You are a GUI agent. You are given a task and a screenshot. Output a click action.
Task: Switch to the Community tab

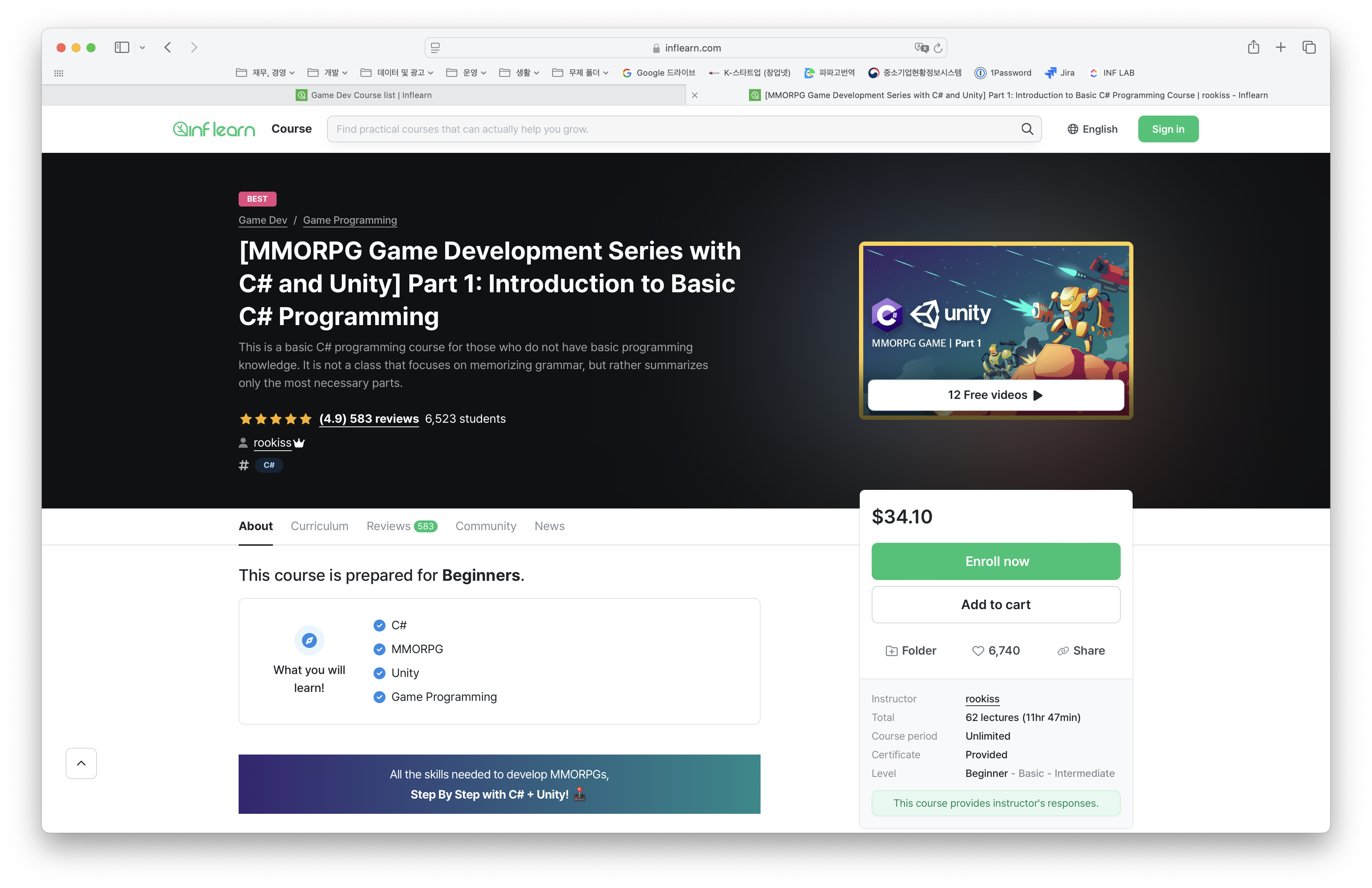(x=485, y=526)
